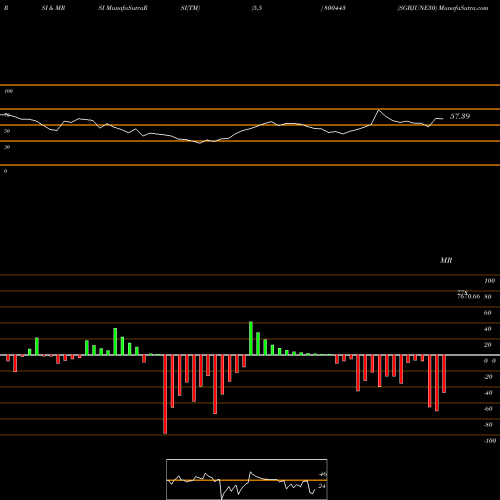Click the 100 label on RSI left axis
The height and width of the screenshot is (500, 500).
click(8, 91)
